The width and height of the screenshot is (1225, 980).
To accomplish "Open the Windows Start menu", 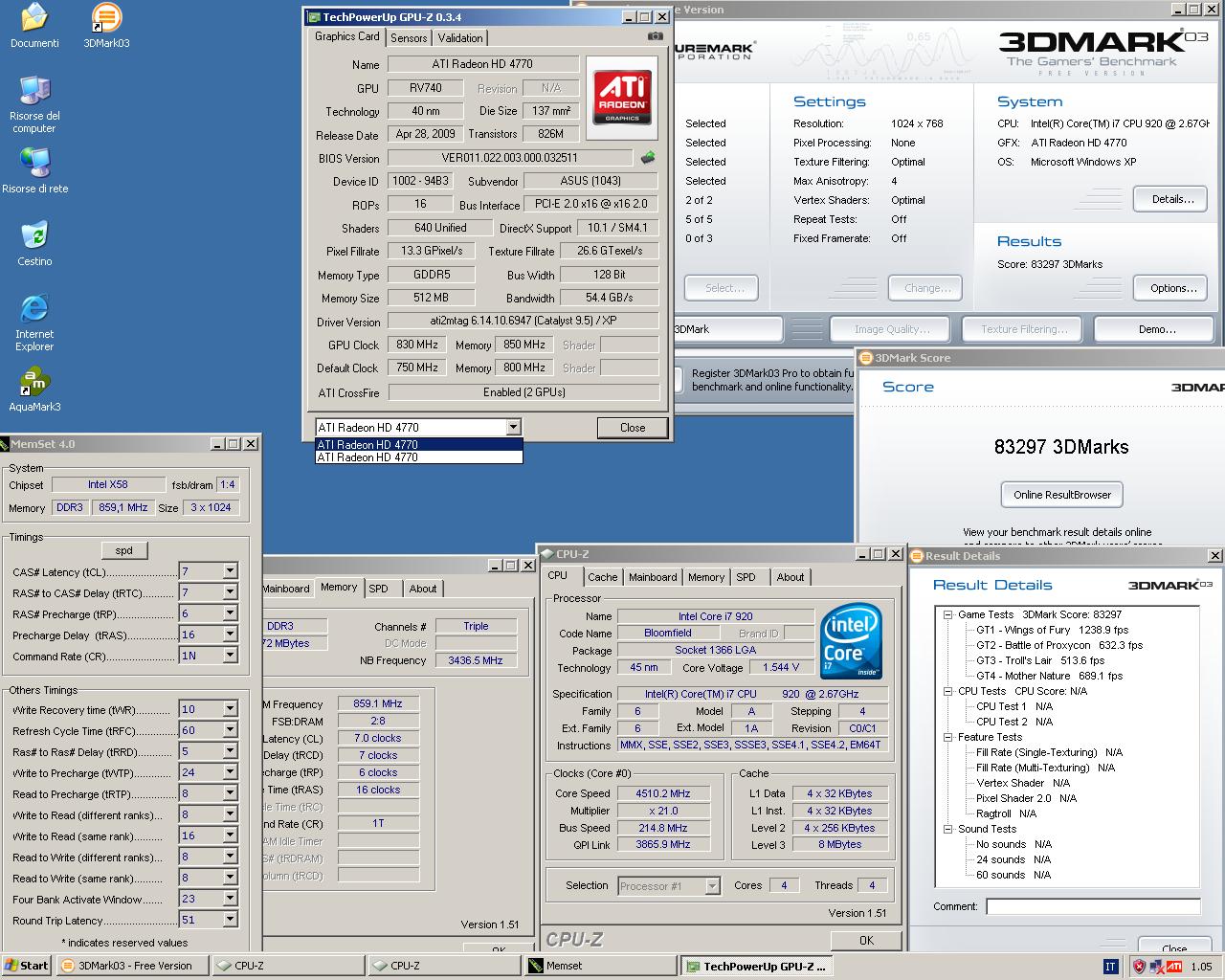I will (x=27, y=966).
